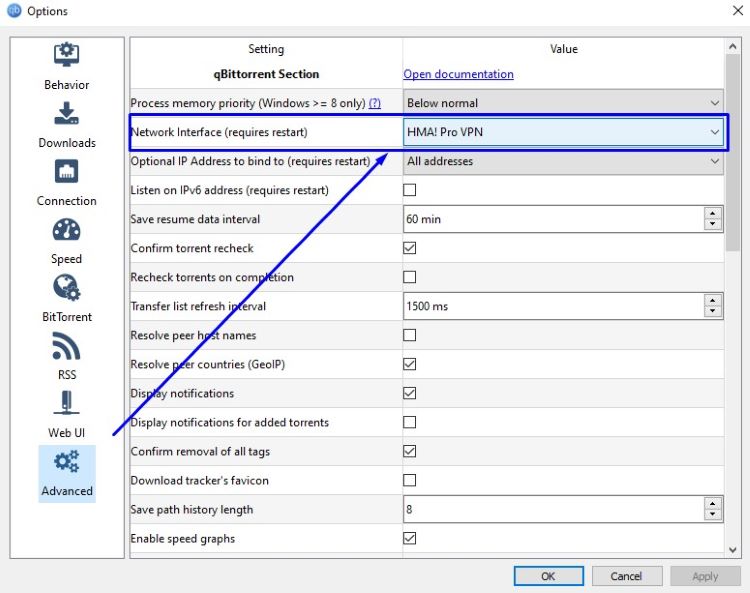Decrease Transfer list refresh interval
The width and height of the screenshot is (750, 593).
(x=713, y=311)
